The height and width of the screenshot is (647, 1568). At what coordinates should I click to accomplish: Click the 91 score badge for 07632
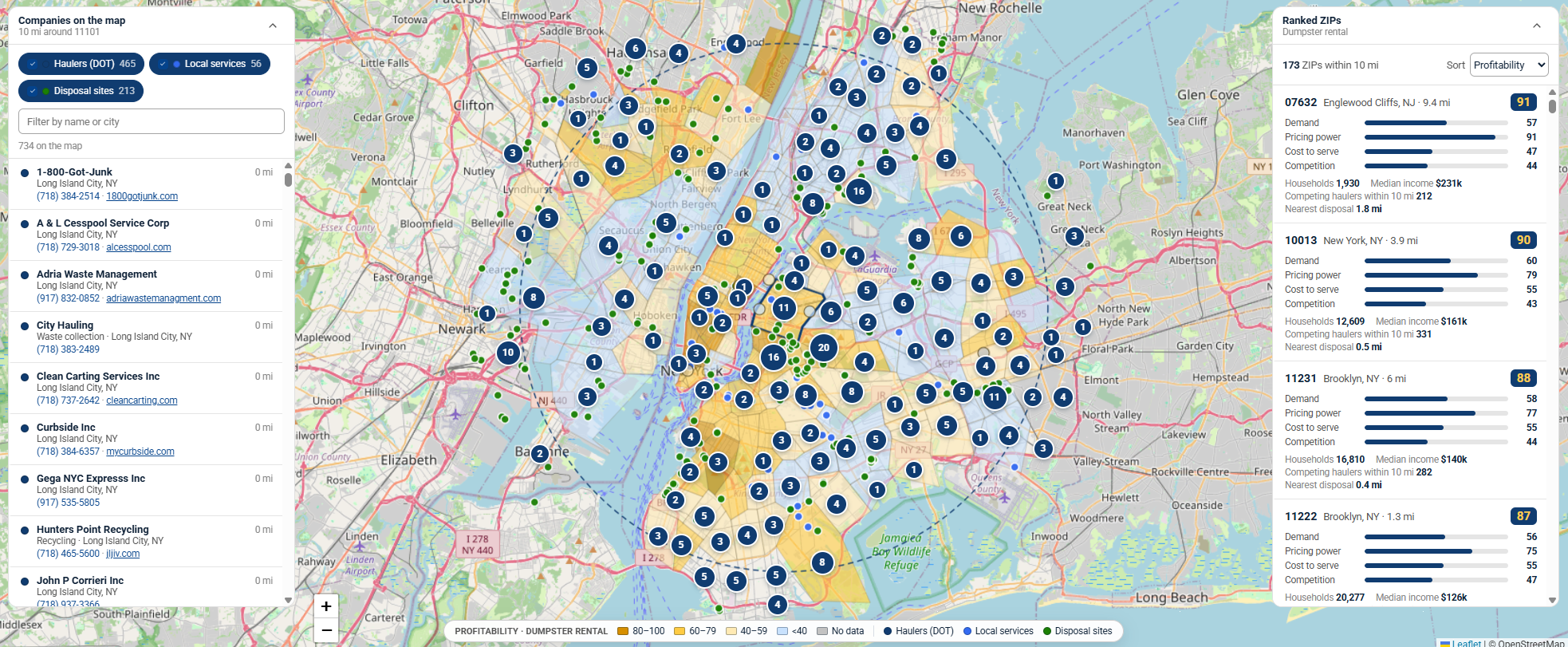click(x=1523, y=102)
